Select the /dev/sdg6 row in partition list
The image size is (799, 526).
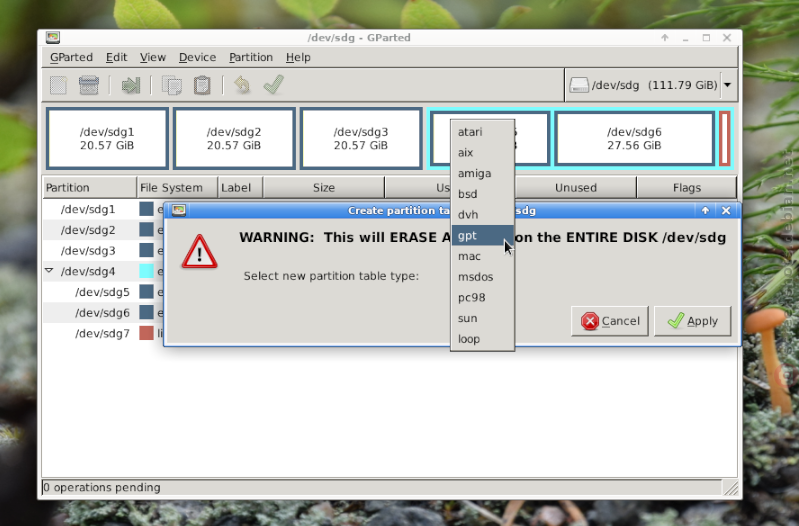click(x=103, y=312)
